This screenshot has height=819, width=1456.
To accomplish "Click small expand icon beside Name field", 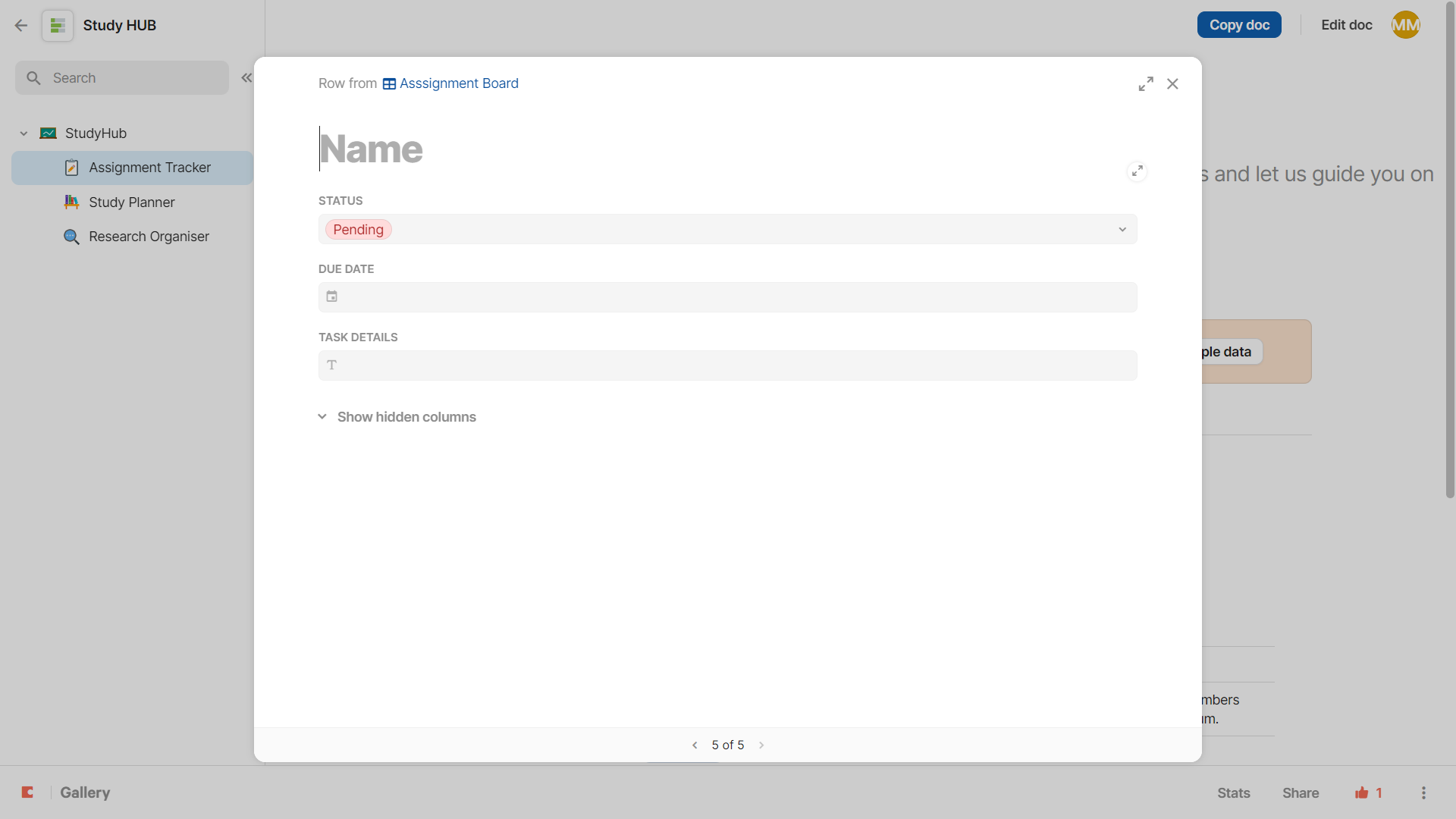I will coord(1137,171).
